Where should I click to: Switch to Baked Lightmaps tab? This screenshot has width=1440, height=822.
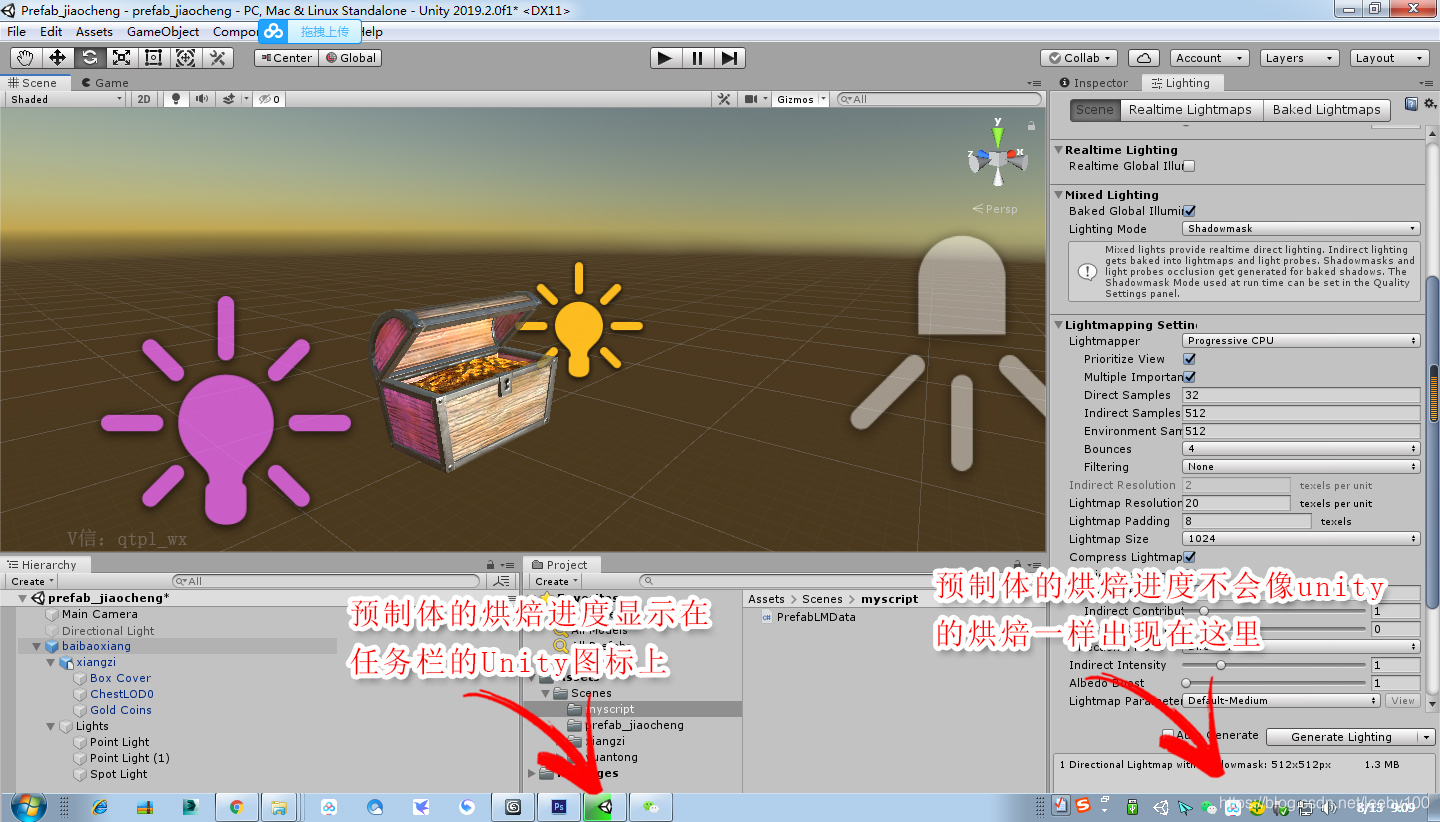click(1326, 110)
